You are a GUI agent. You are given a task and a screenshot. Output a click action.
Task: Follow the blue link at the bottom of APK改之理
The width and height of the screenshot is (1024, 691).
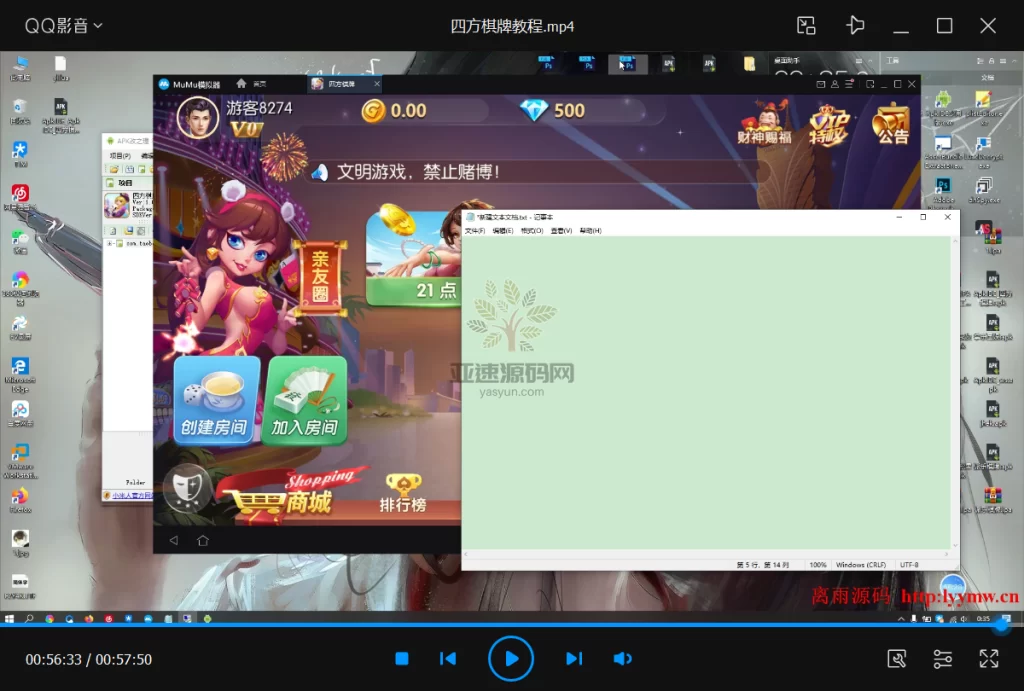(x=132, y=496)
